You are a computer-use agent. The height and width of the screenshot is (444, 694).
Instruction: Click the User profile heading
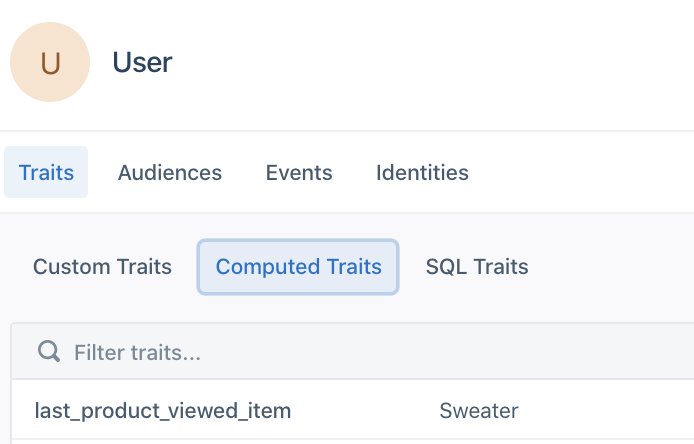[142, 62]
